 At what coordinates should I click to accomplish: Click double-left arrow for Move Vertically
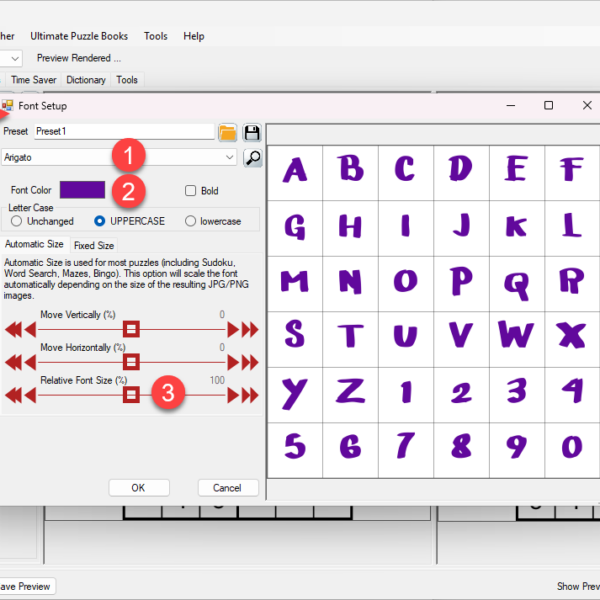pos(13,329)
